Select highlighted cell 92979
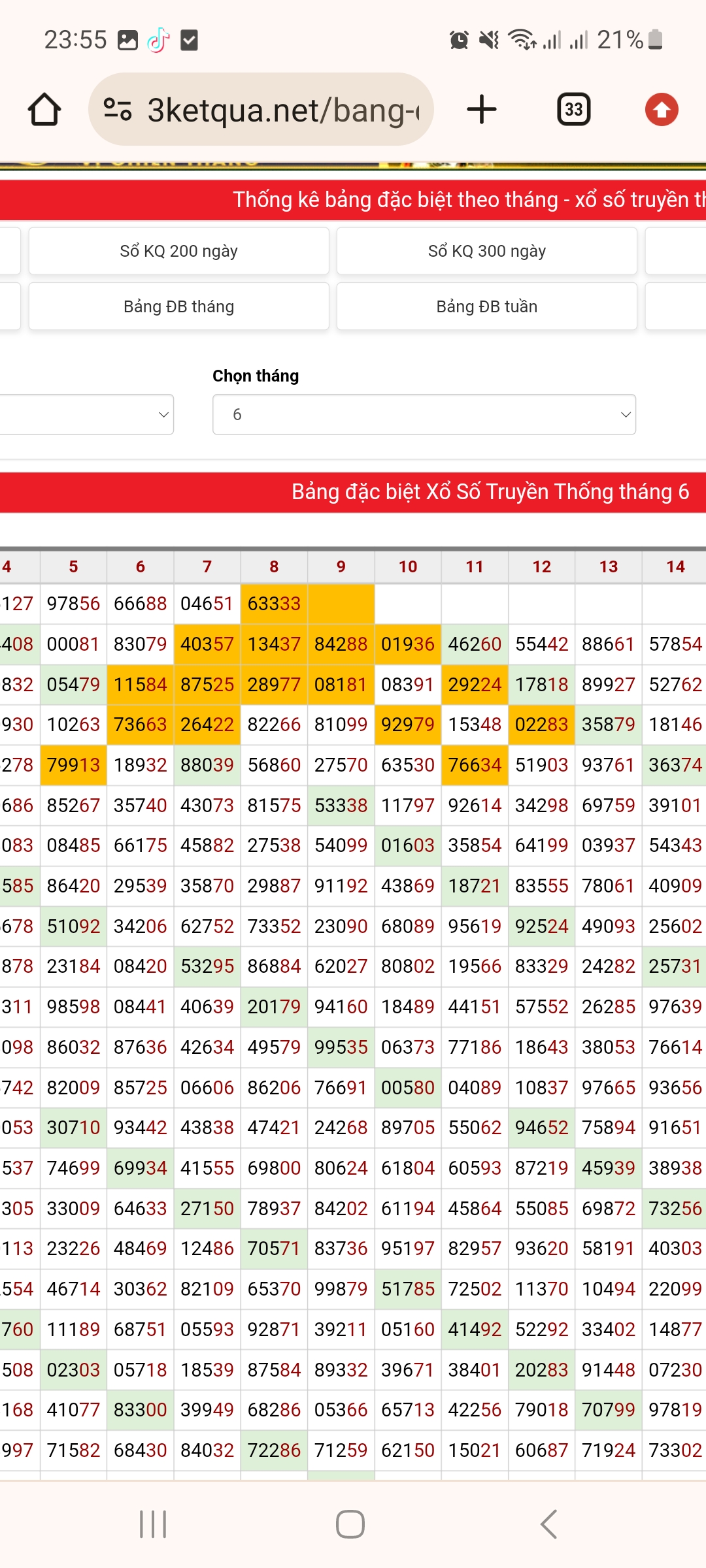 (408, 725)
